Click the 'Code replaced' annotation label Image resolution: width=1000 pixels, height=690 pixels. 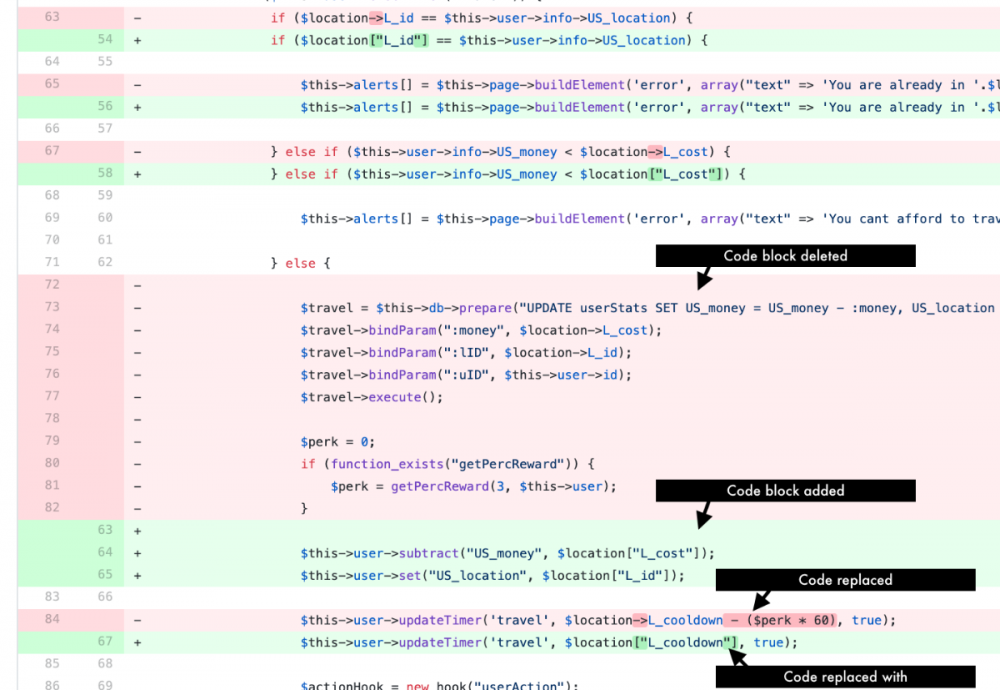point(845,579)
